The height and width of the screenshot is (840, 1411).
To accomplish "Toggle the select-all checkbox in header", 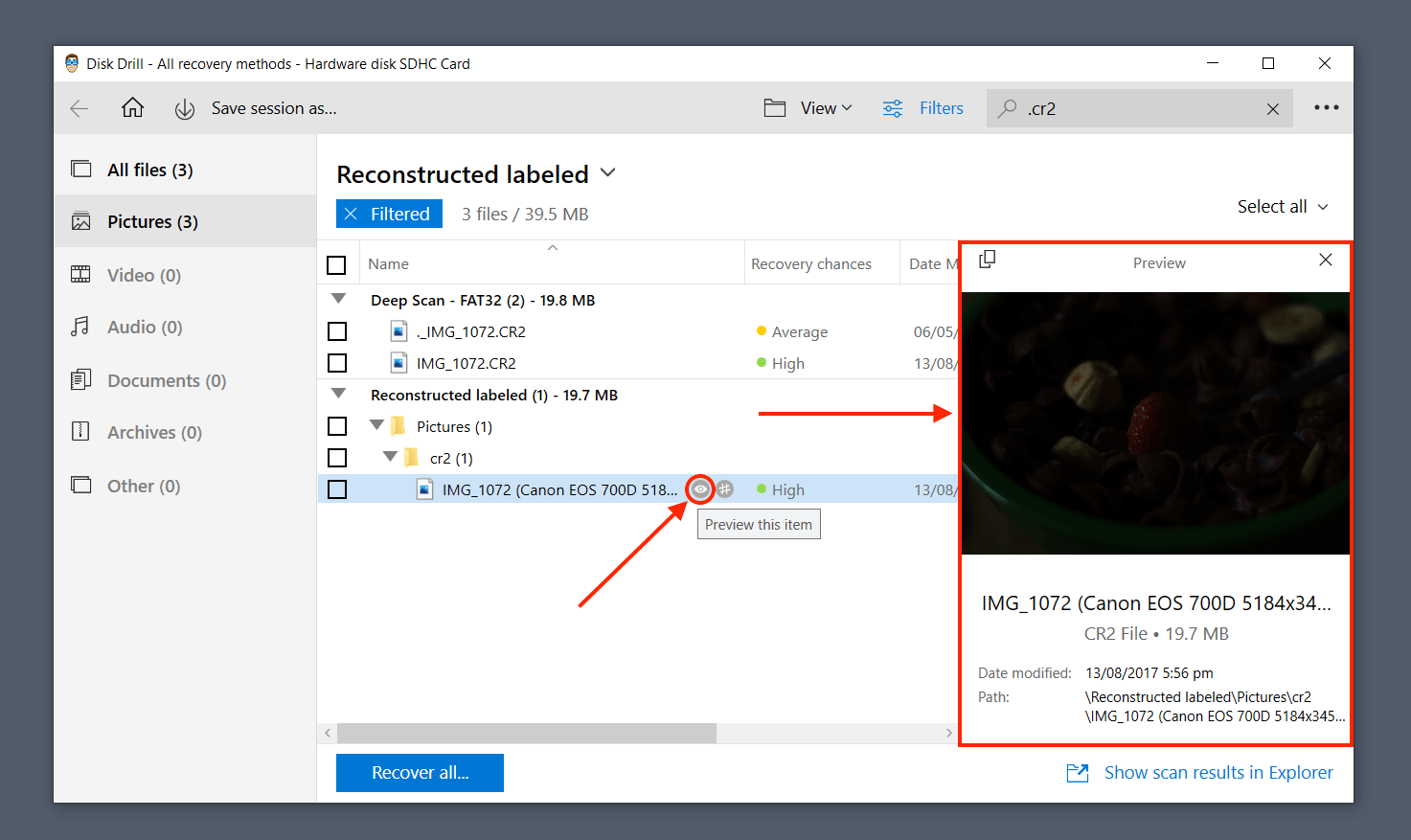I will pos(336,265).
